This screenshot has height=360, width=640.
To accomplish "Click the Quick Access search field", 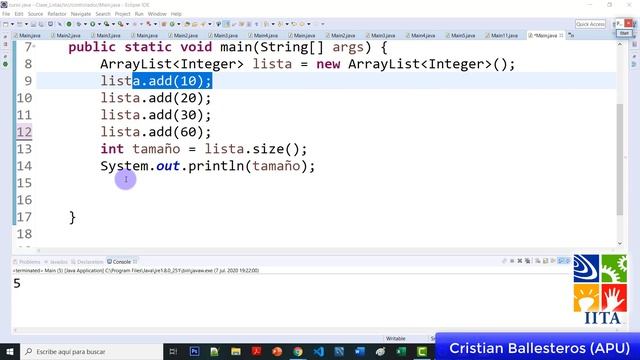I will [x=590, y=24].
